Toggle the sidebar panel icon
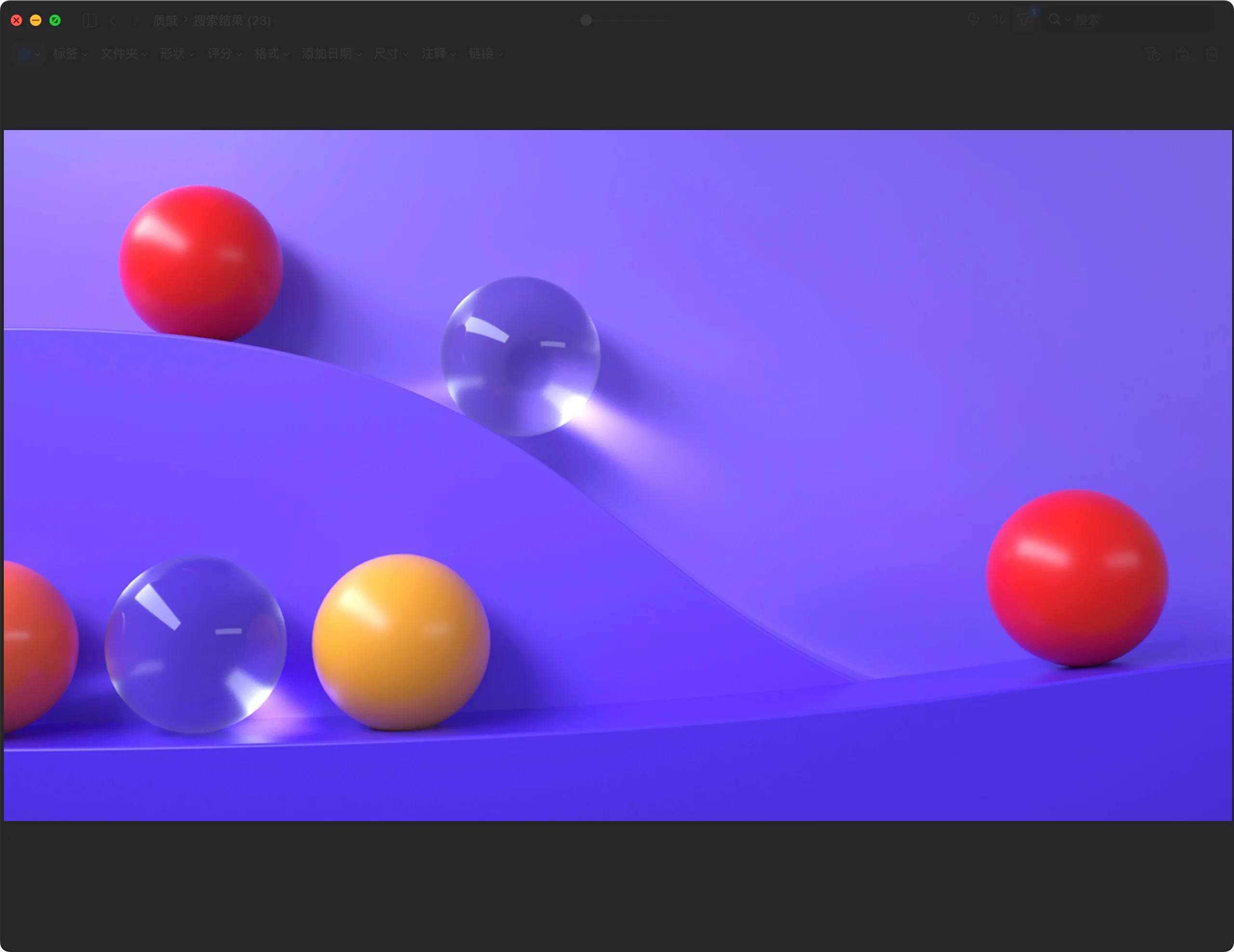The image size is (1234, 952). (x=89, y=21)
